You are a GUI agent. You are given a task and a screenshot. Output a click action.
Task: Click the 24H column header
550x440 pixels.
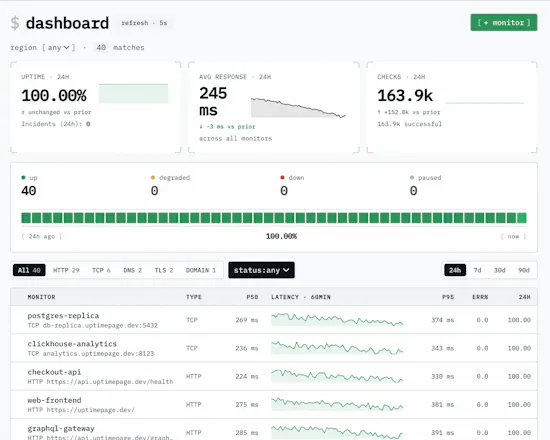(525, 297)
